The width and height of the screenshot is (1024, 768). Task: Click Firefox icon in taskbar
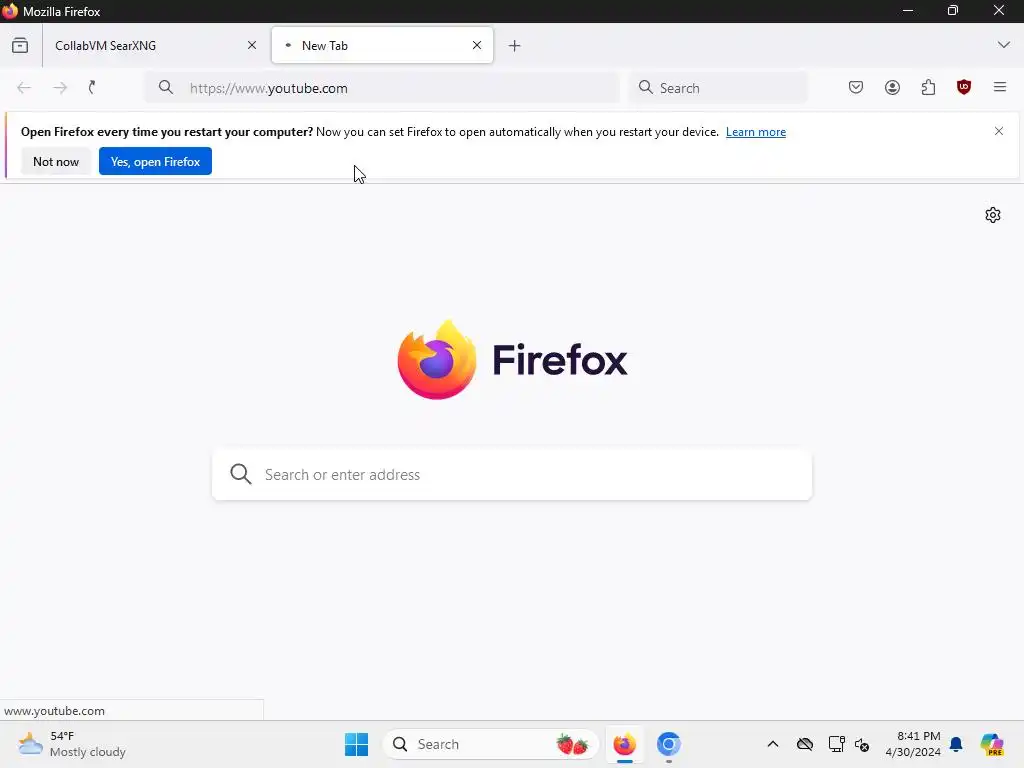click(x=624, y=744)
